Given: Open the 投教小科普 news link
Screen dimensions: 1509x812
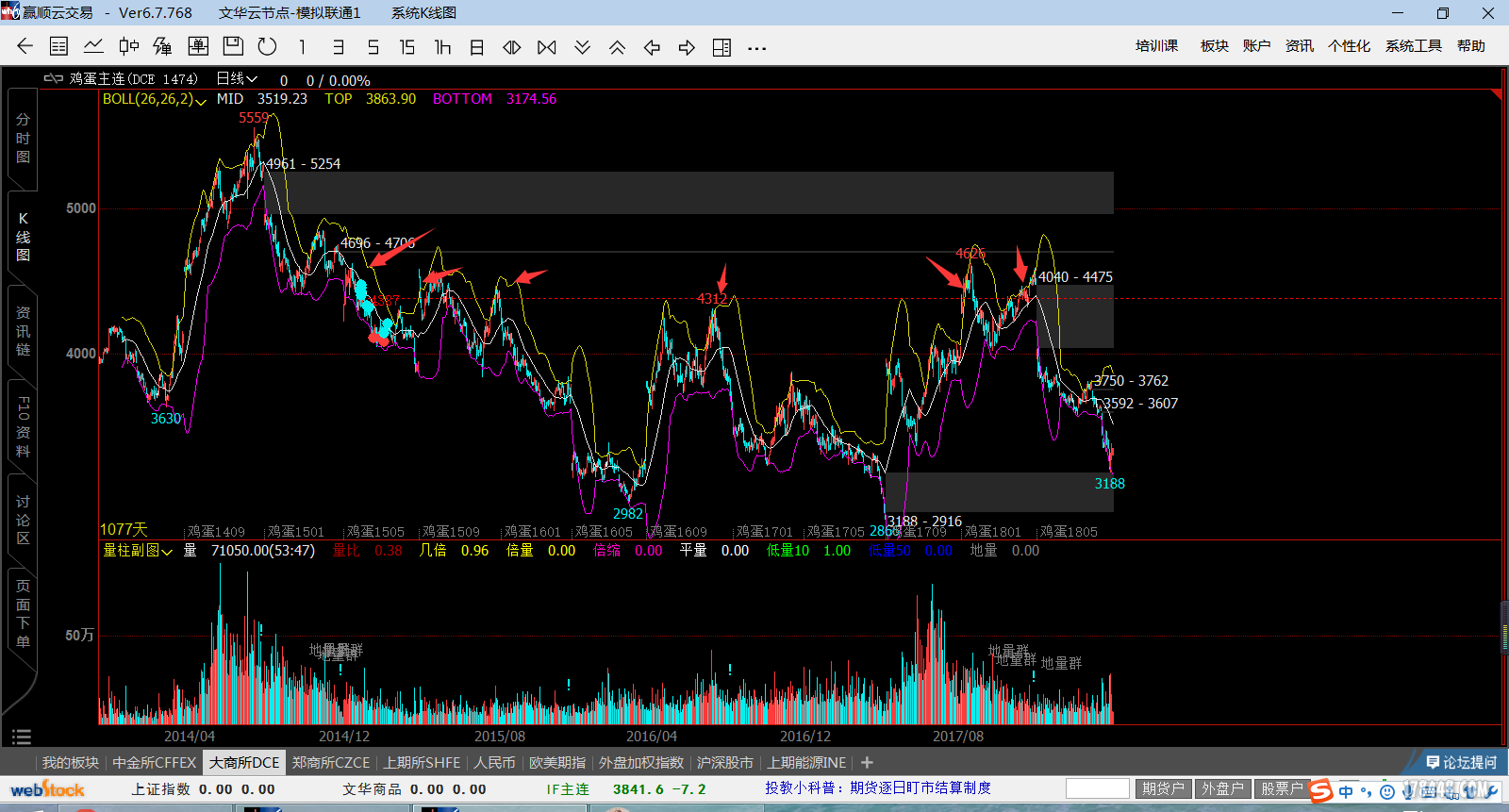Looking at the screenshot, I should pyautogui.click(x=878, y=787).
